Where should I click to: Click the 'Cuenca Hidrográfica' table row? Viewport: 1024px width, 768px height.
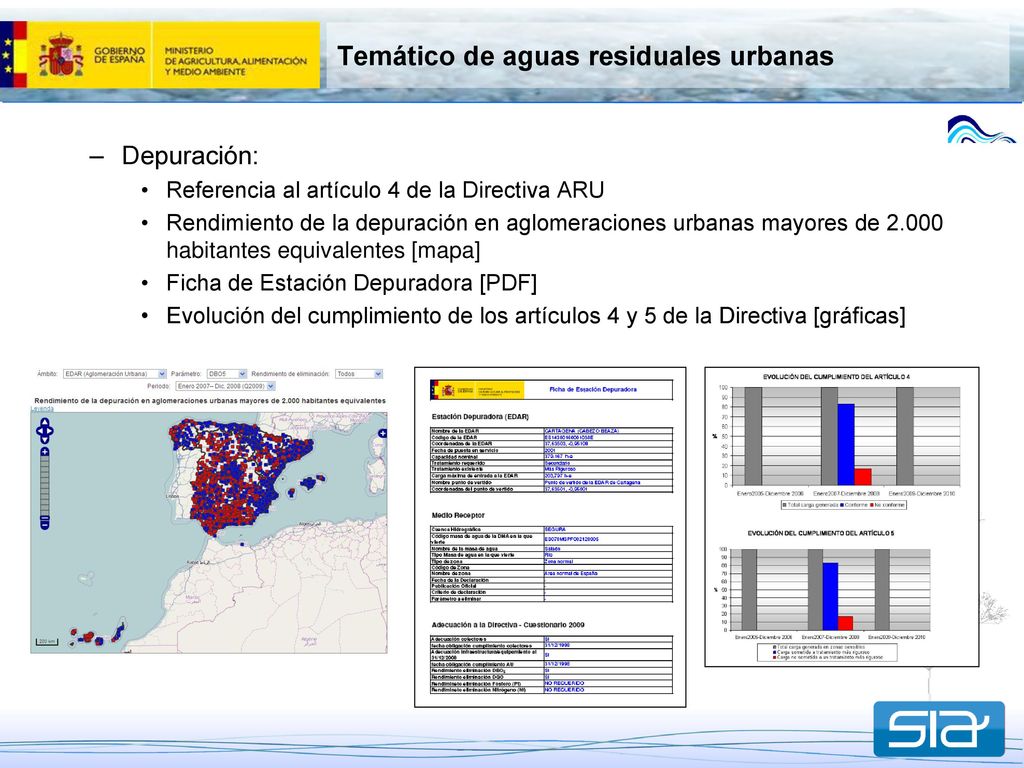coord(551,529)
